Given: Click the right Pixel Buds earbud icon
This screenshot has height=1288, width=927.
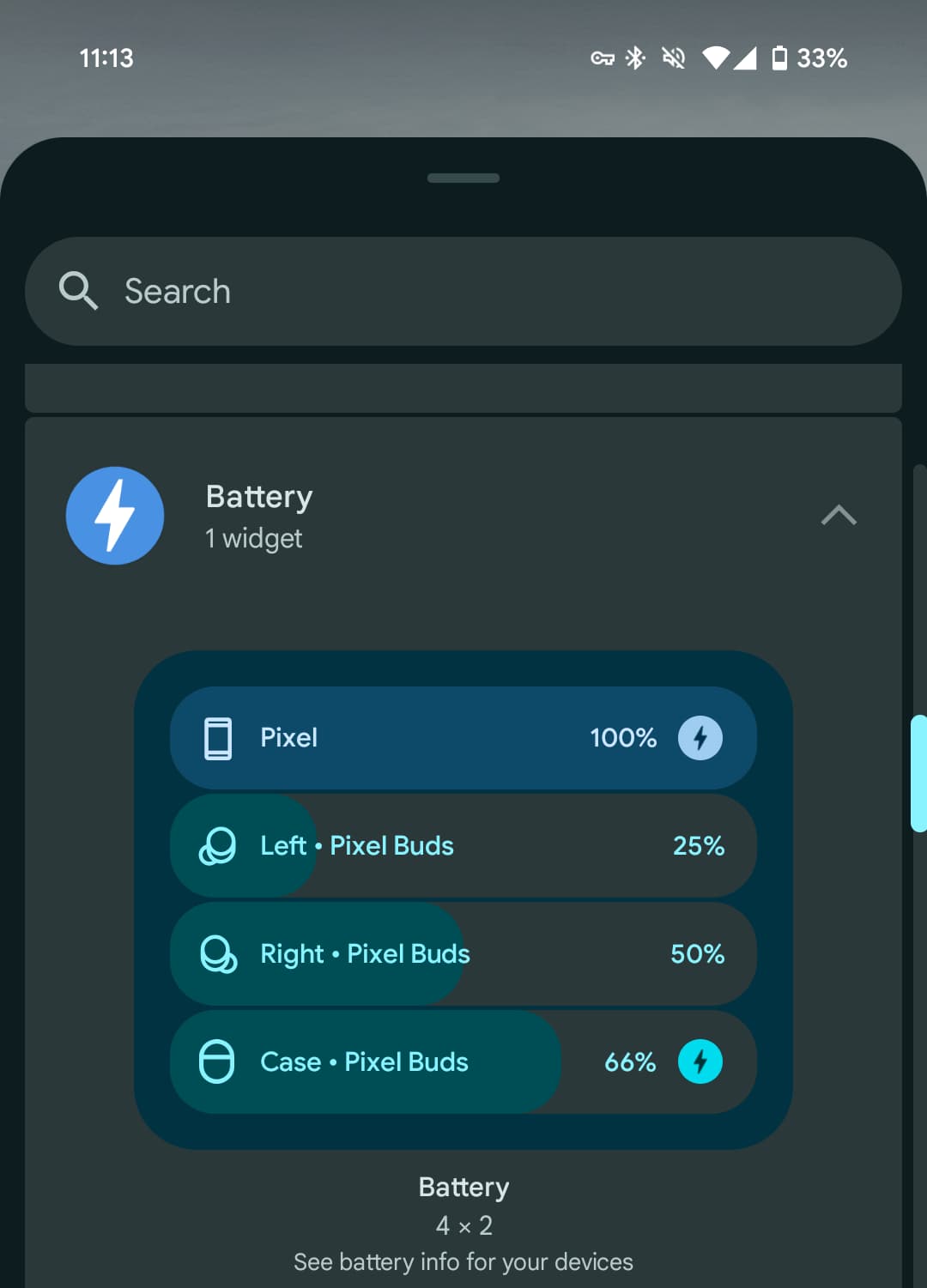Looking at the screenshot, I should pyautogui.click(x=218, y=954).
